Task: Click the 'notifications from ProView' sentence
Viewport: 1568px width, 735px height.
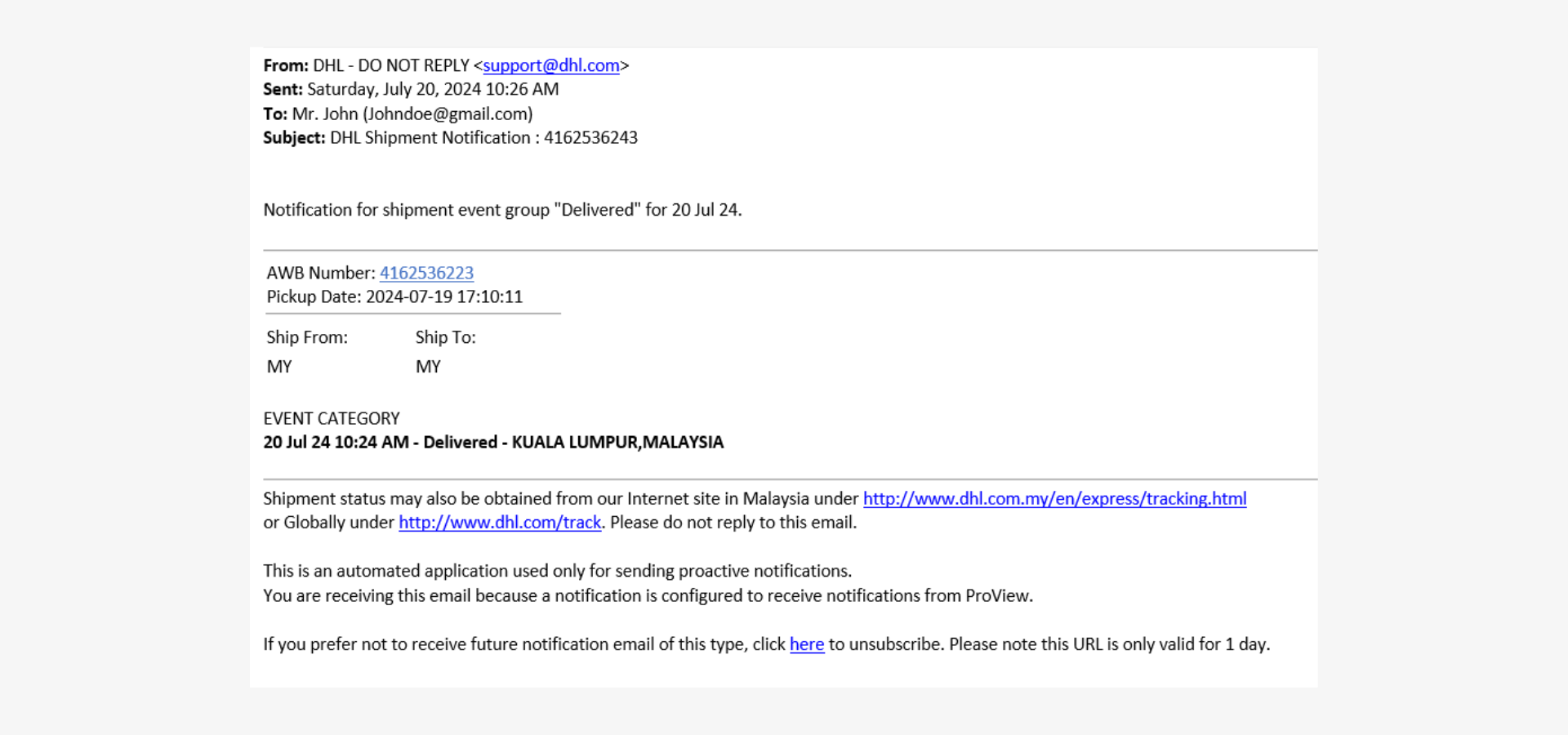Action: click(x=648, y=596)
